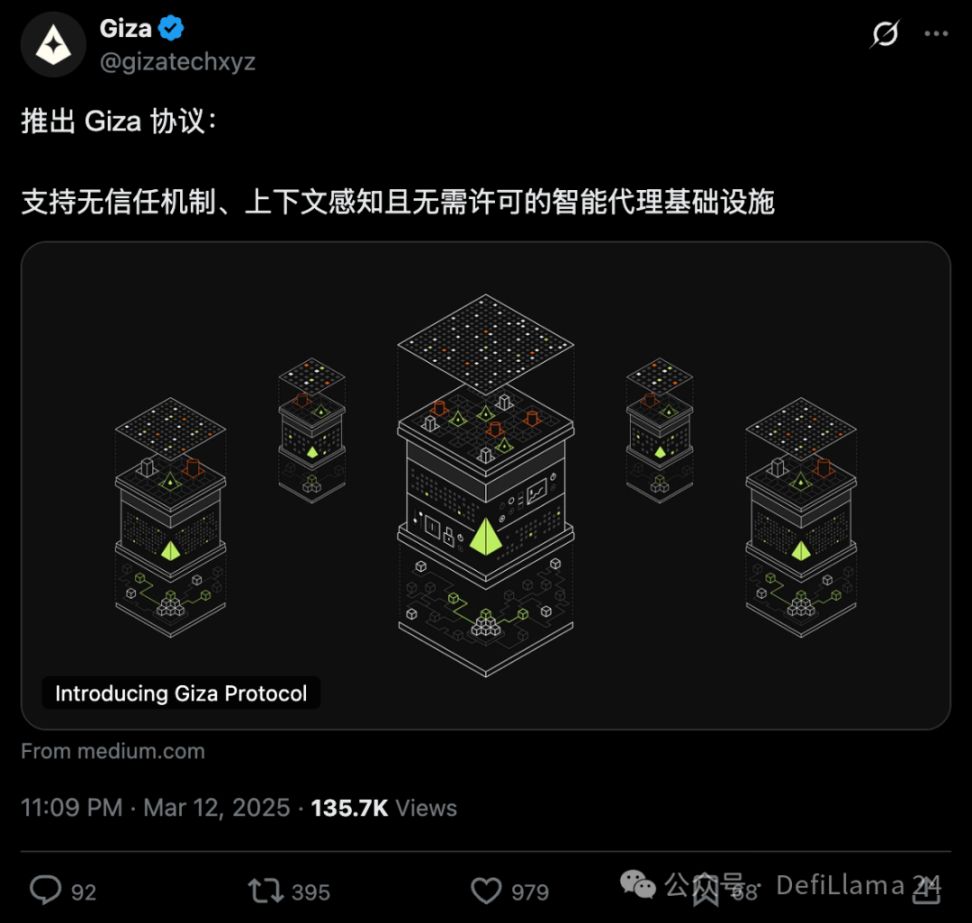Viewport: 972px width, 923px height.
Task: Click the Giza display name
Action: pyautogui.click(x=126, y=29)
